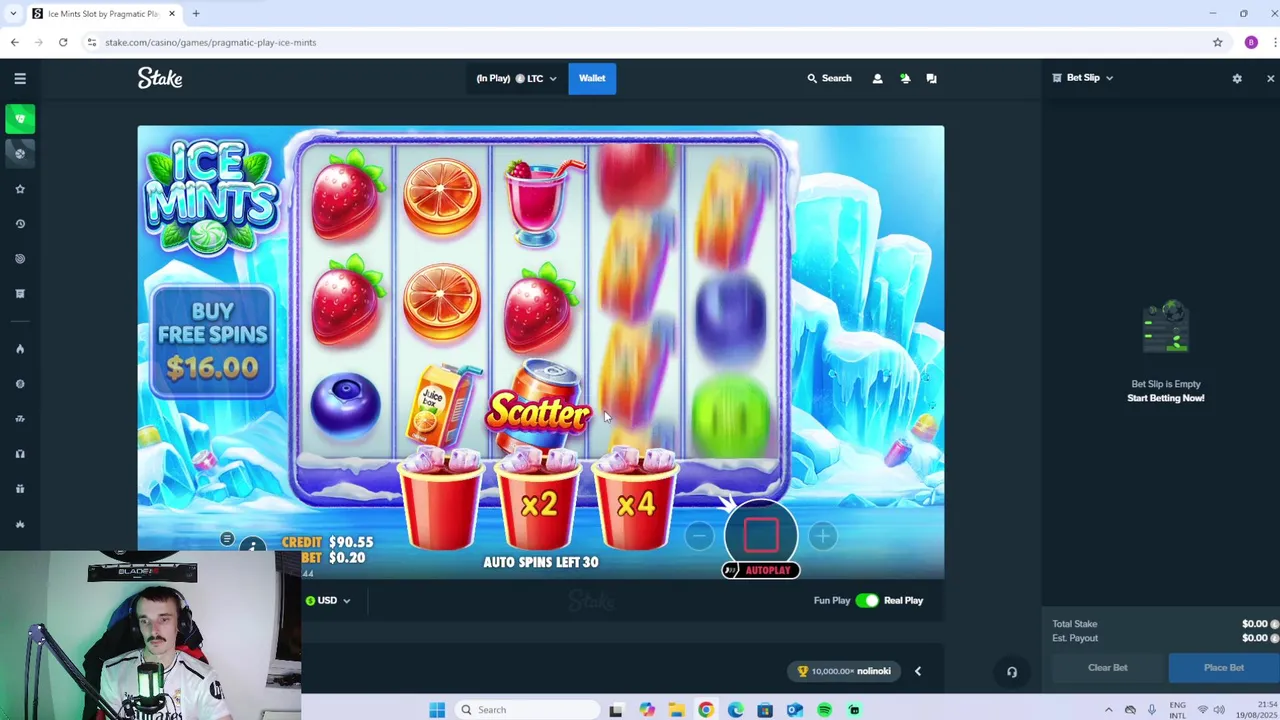Show hidden system tray icons
Screen dimensions: 1280x720
1108,710
